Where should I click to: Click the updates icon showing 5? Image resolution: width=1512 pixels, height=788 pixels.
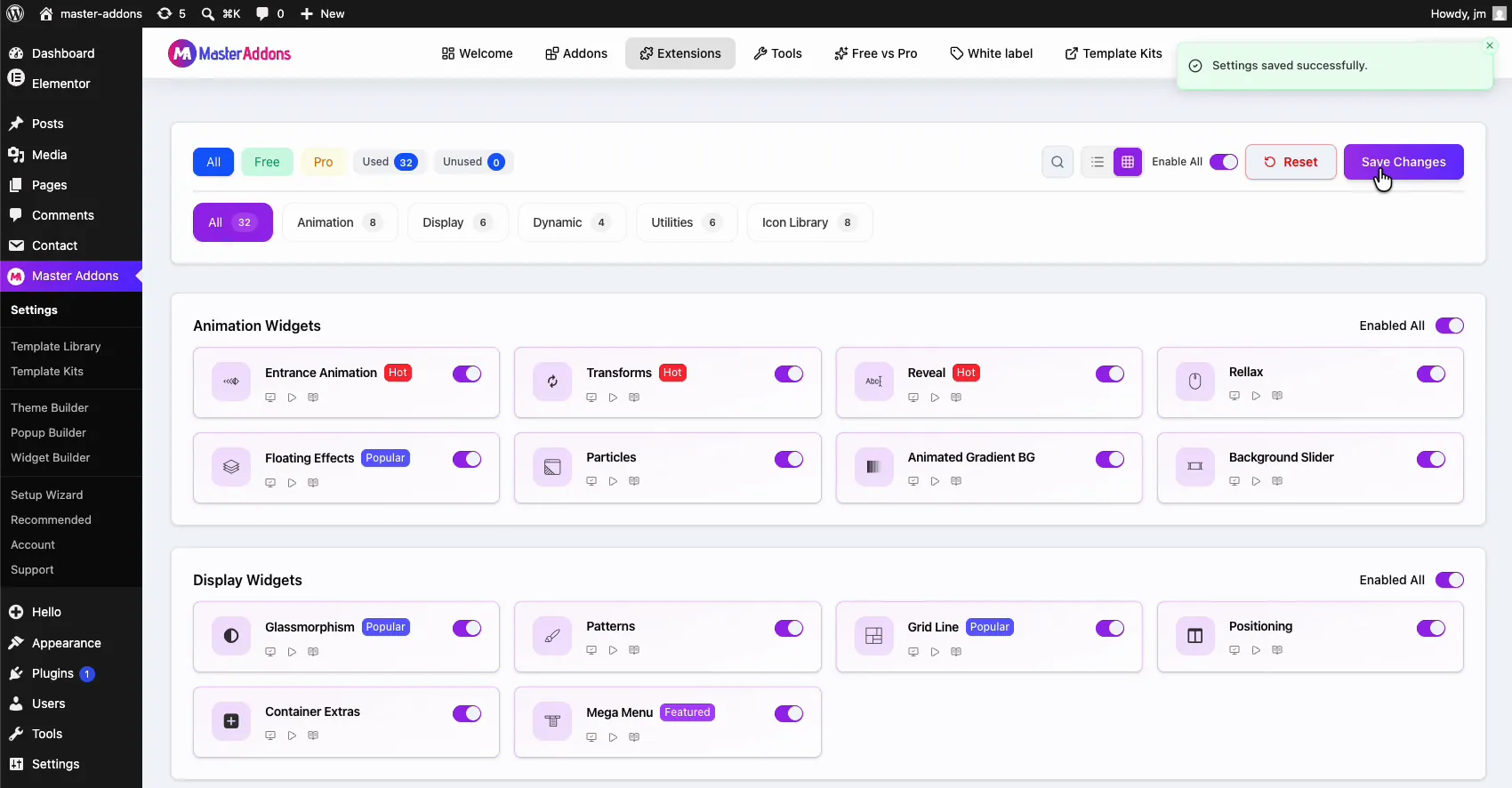click(x=172, y=13)
